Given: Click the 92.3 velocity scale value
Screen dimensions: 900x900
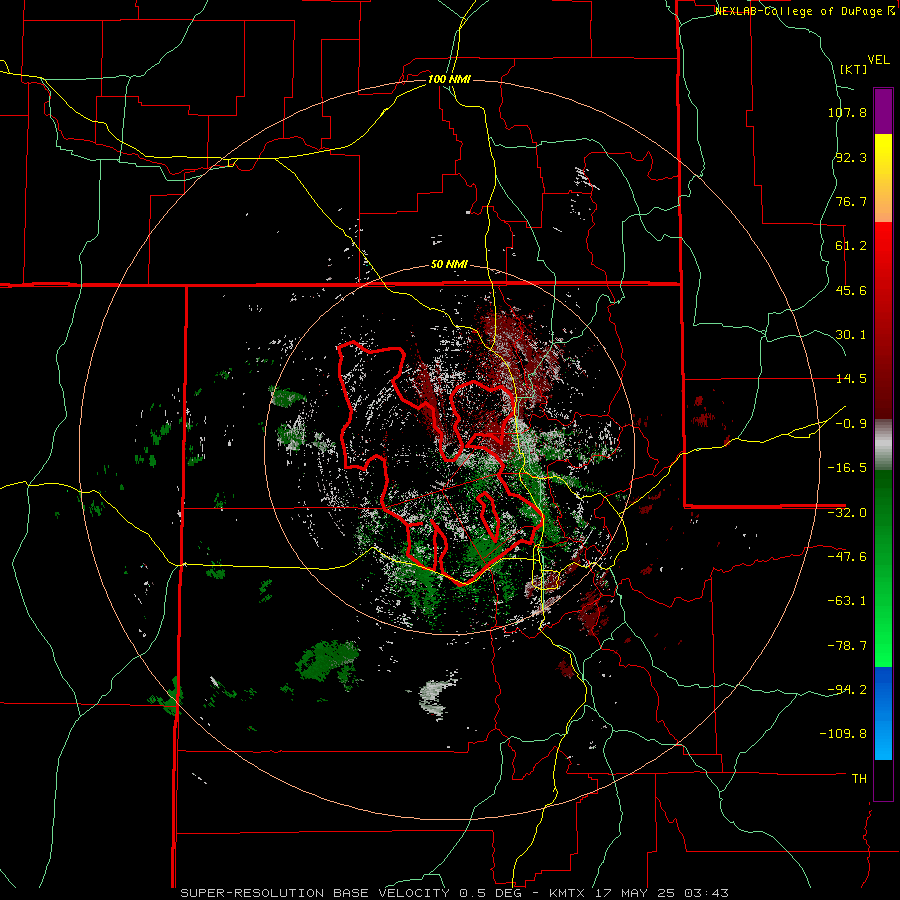Looking at the screenshot, I should coord(851,157).
